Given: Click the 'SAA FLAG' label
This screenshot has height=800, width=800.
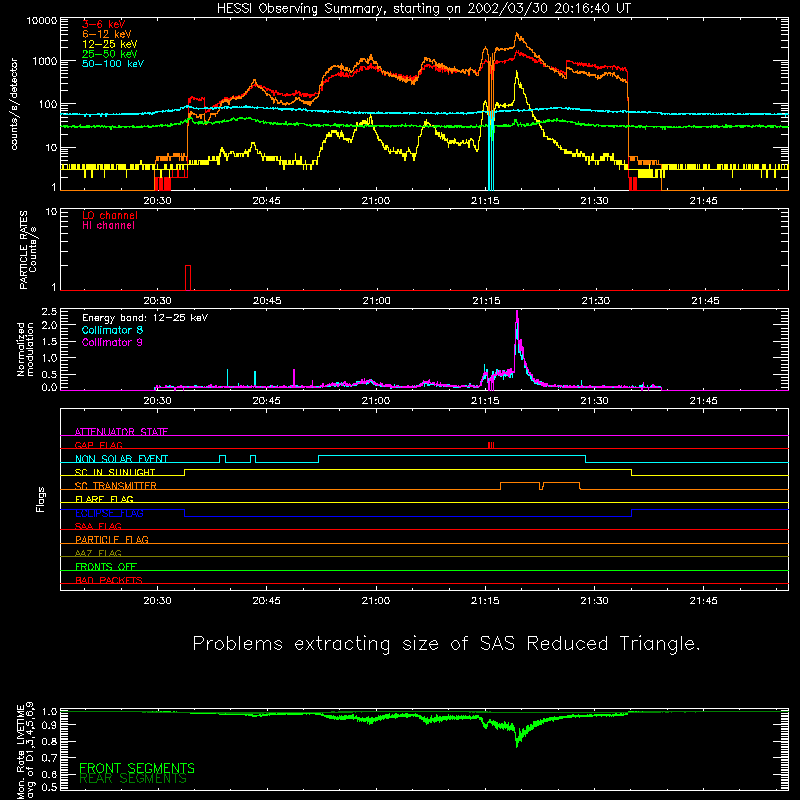Looking at the screenshot, I should 98,526.
